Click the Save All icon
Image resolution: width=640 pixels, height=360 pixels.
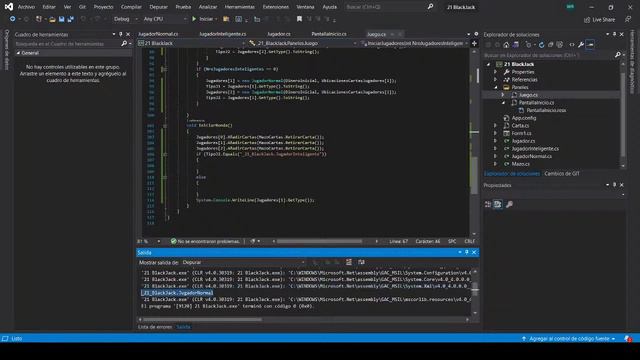click(x=71, y=19)
